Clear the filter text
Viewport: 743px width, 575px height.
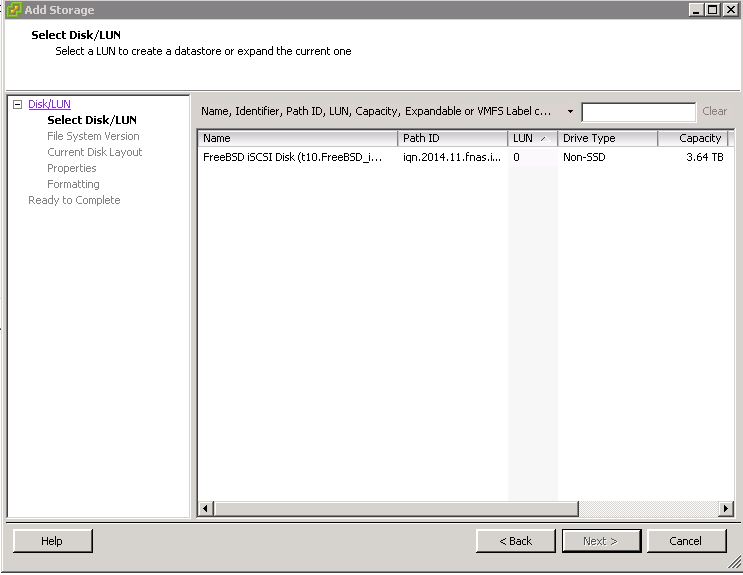714,111
